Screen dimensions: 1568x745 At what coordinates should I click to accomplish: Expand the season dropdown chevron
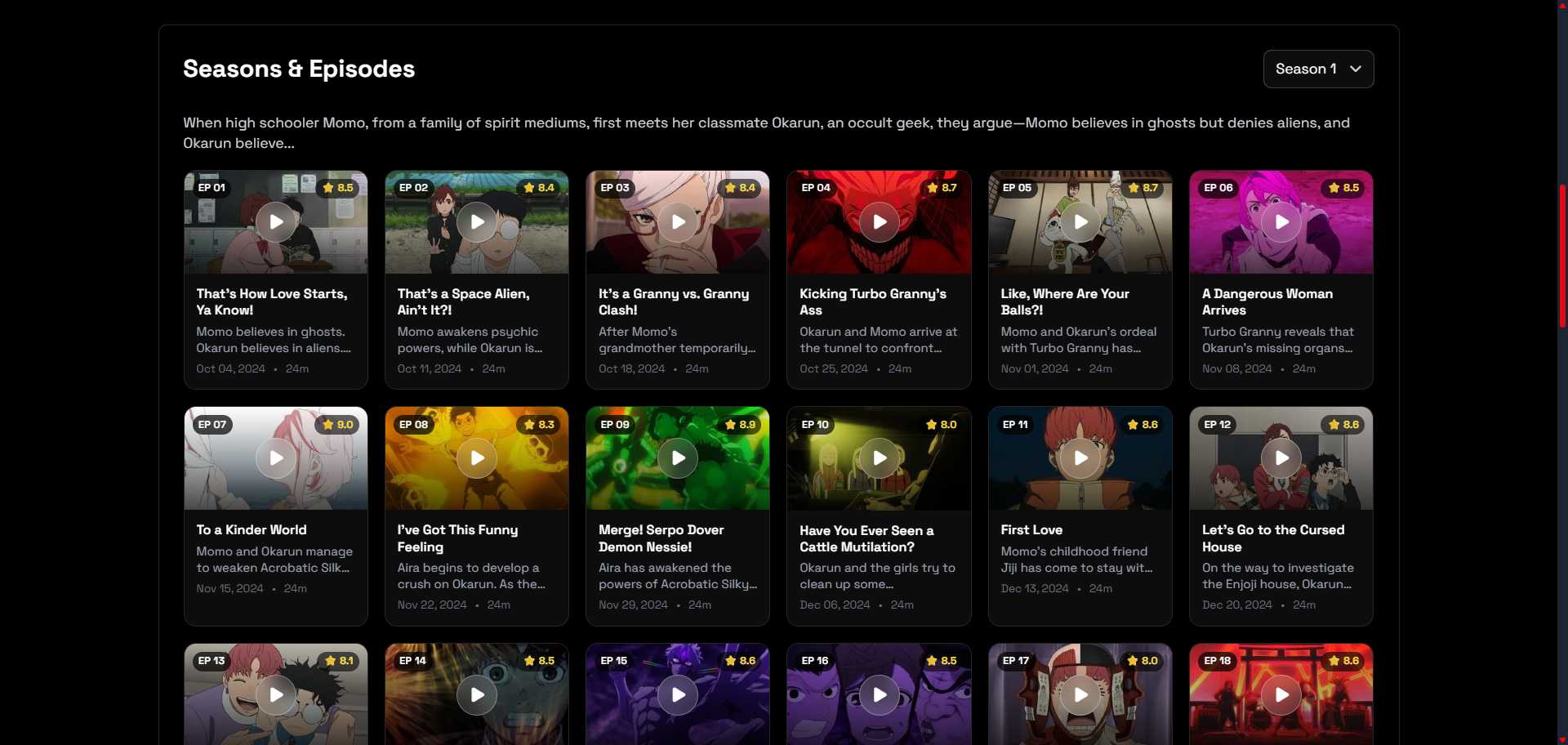coord(1356,69)
